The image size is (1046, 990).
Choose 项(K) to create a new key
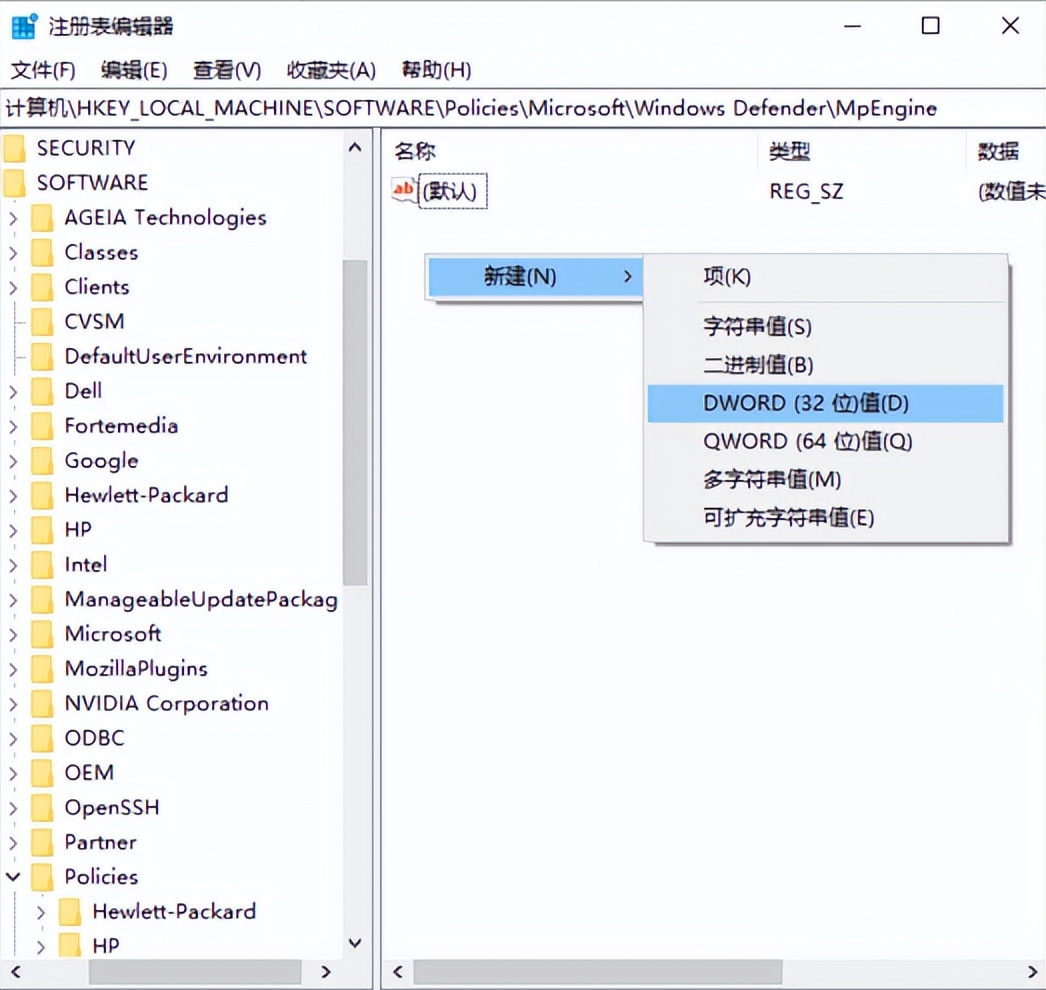click(x=825, y=276)
